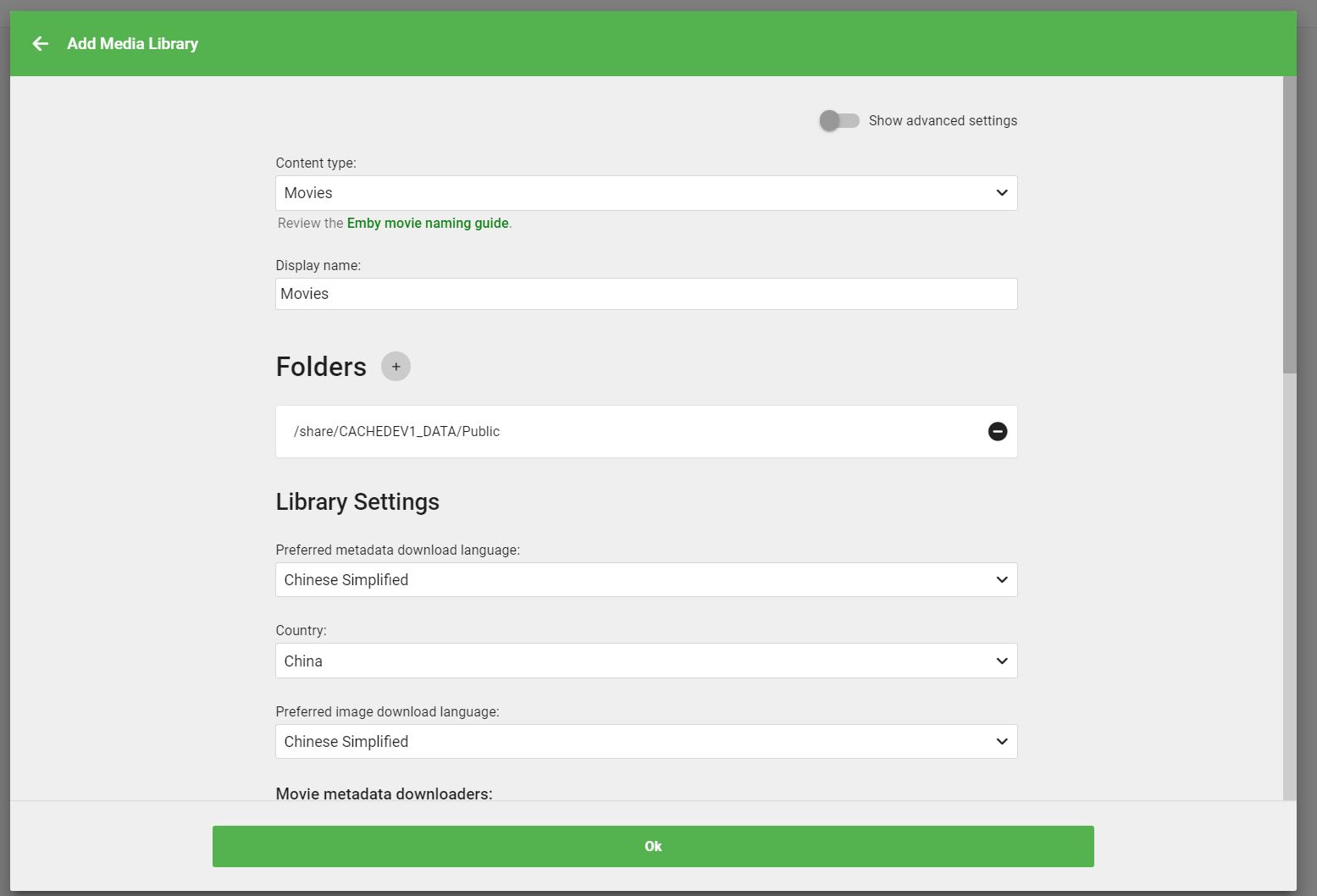
Task: Click the Movie metadata downloaders heading
Action: (x=384, y=794)
